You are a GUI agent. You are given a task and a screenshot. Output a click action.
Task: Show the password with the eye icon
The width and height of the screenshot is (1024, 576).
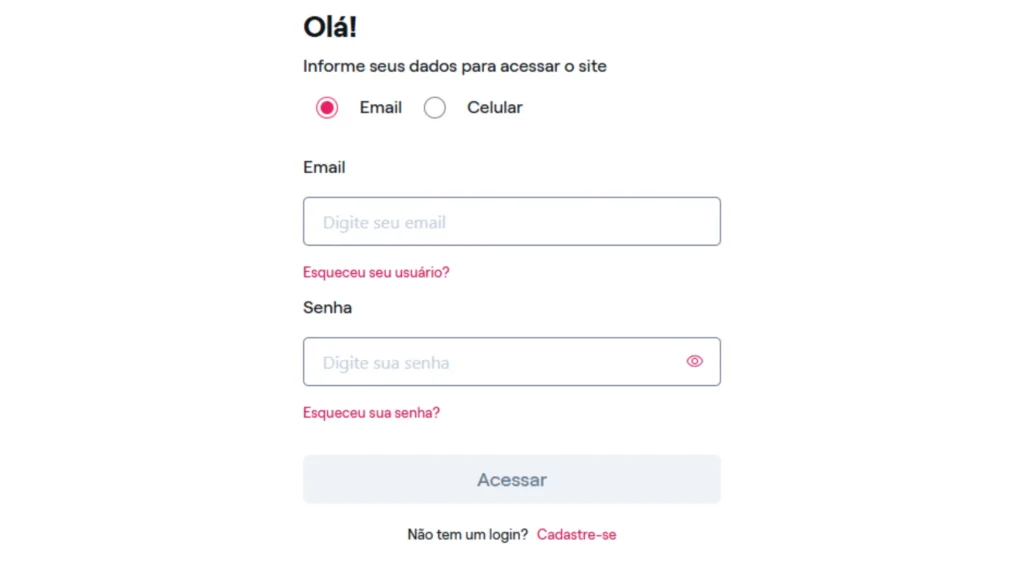pyautogui.click(x=695, y=361)
